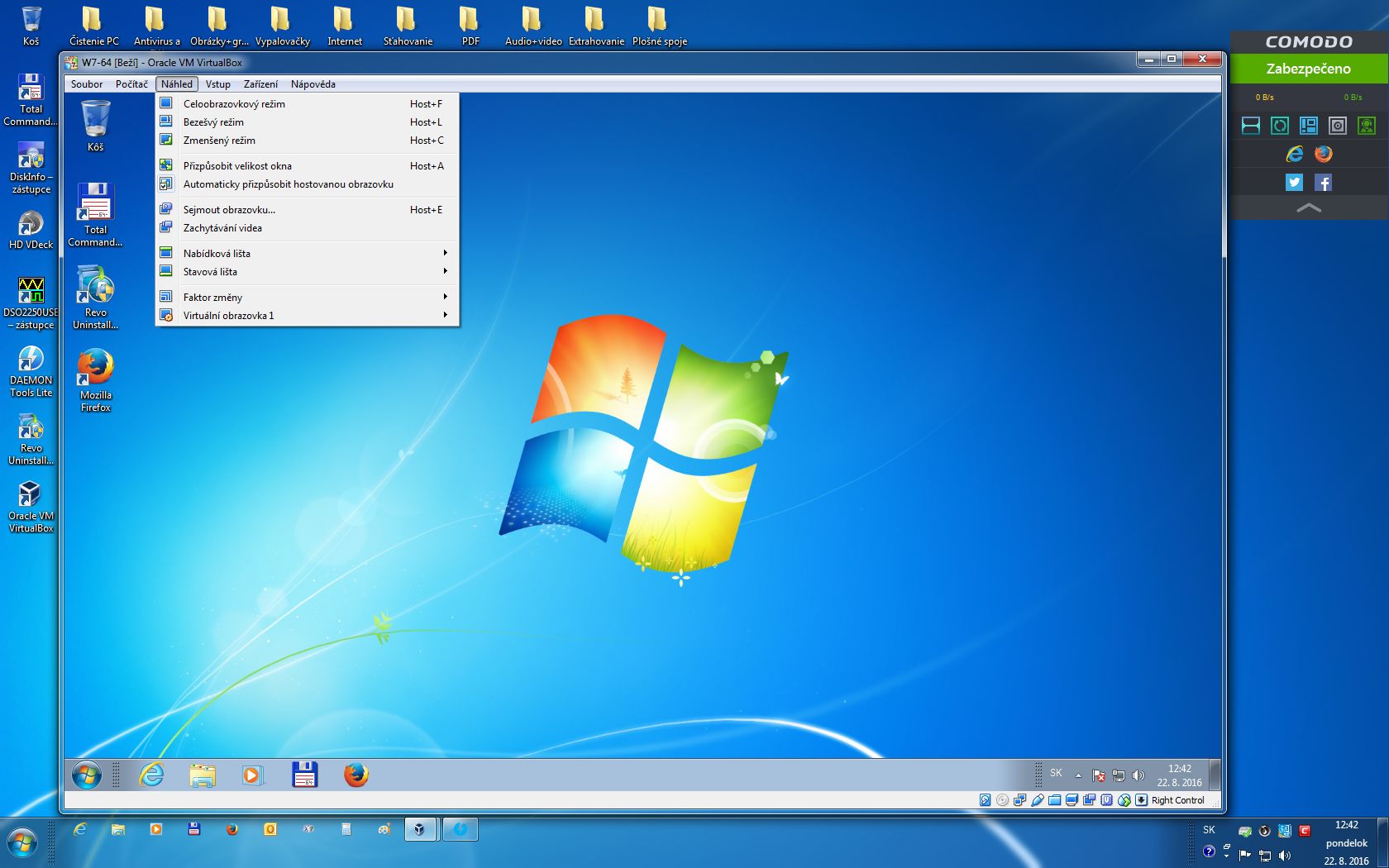Expand the Faktor změny submenu

pos(307,297)
